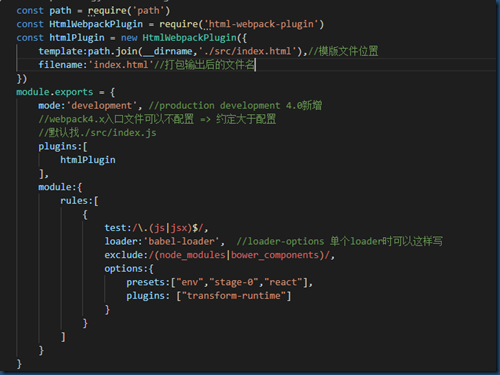Click comment containing './src/index.js'
500x375 pixels.
click(x=97, y=133)
